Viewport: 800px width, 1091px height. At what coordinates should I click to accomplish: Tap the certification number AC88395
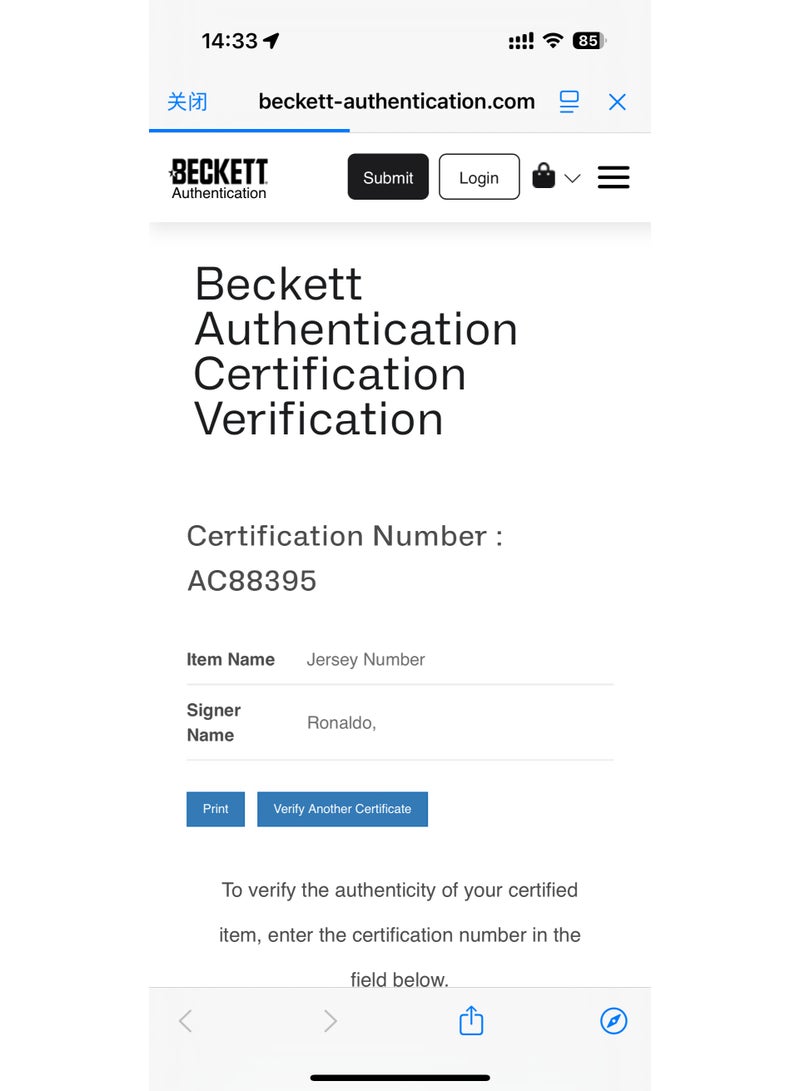coord(252,581)
